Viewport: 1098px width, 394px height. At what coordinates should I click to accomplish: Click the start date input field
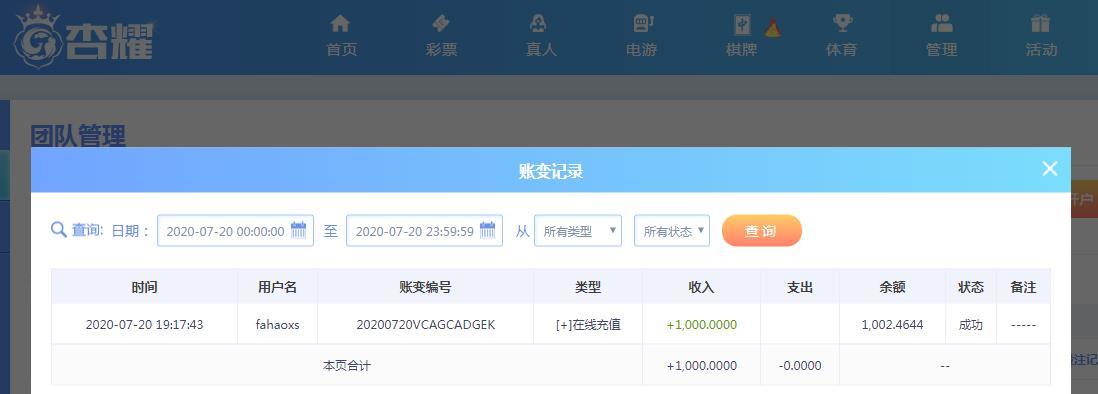[x=235, y=231]
